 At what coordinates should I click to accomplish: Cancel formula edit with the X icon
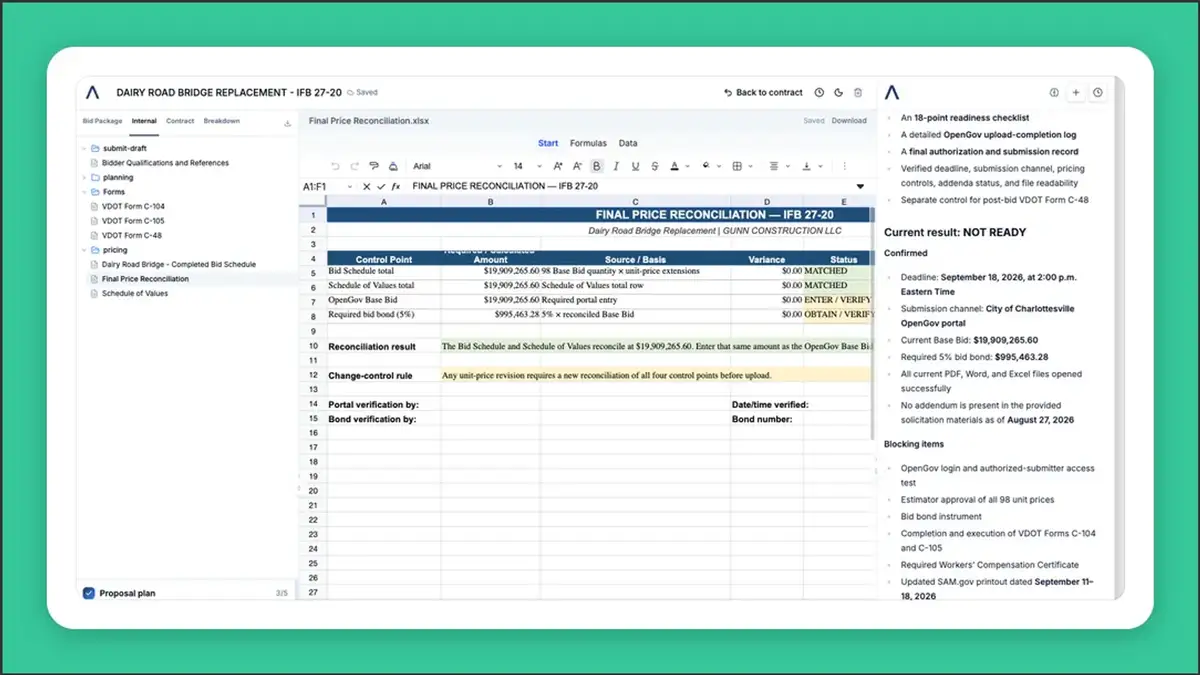[x=366, y=186]
